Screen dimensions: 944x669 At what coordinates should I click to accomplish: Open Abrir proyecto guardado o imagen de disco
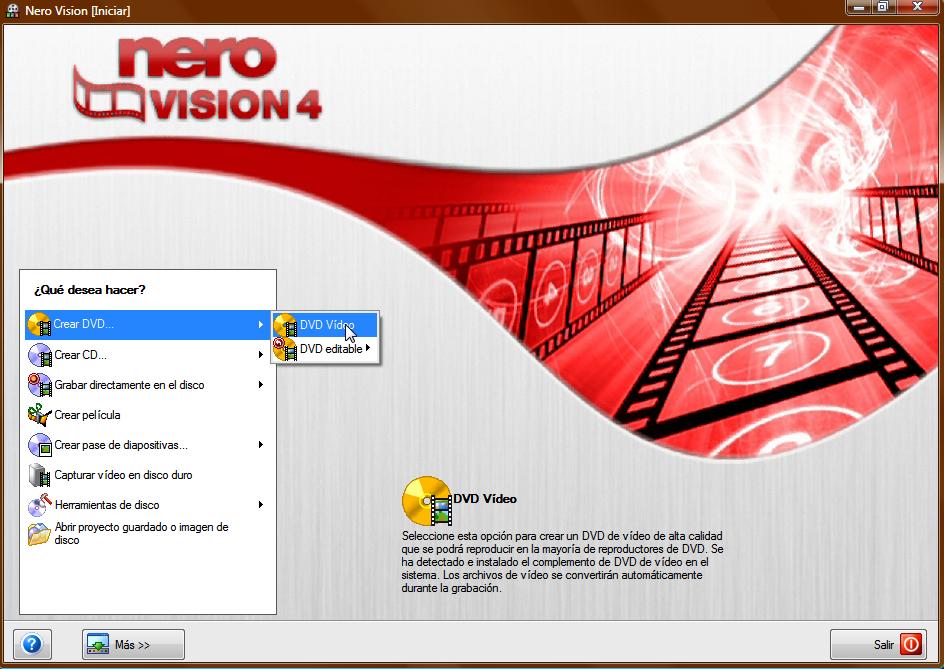click(147, 534)
